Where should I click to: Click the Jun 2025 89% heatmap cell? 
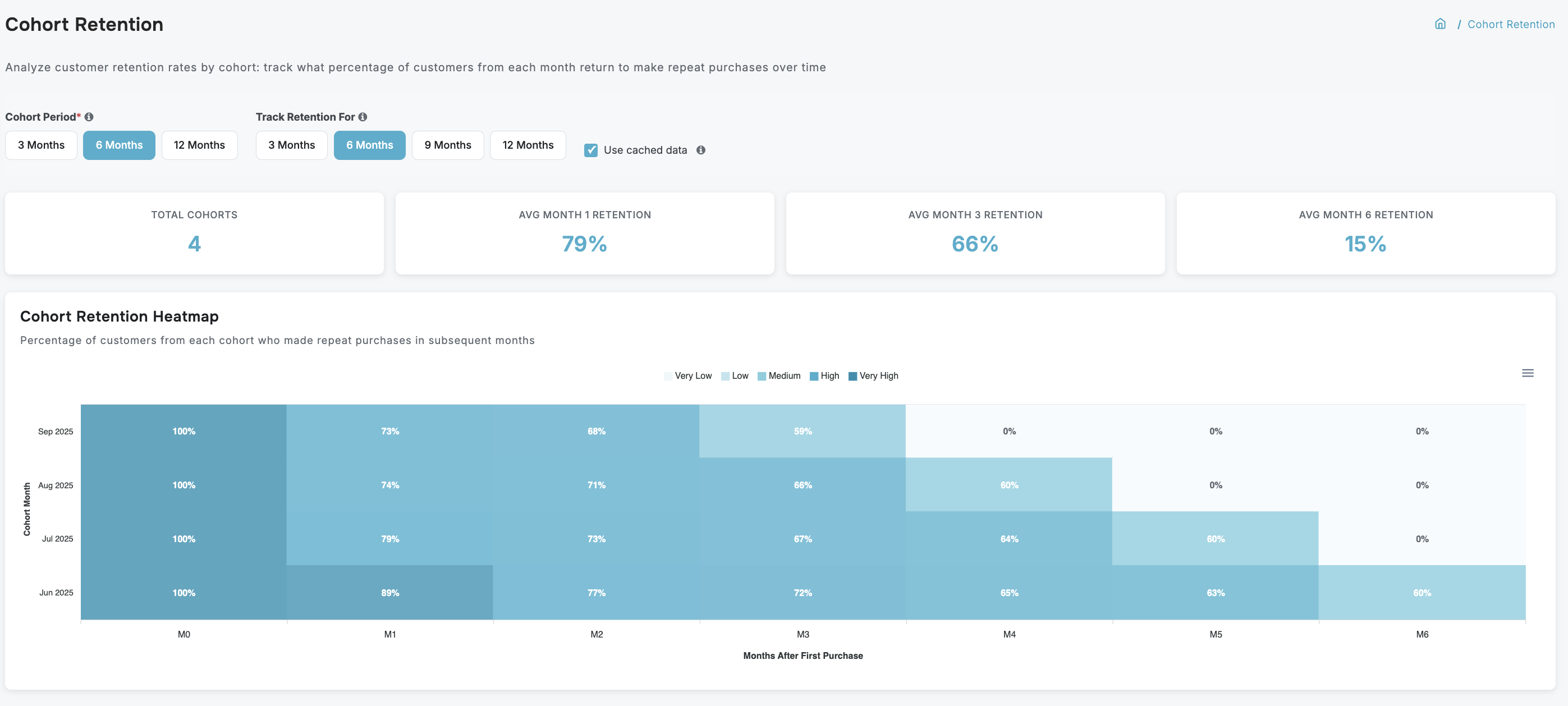click(x=389, y=592)
